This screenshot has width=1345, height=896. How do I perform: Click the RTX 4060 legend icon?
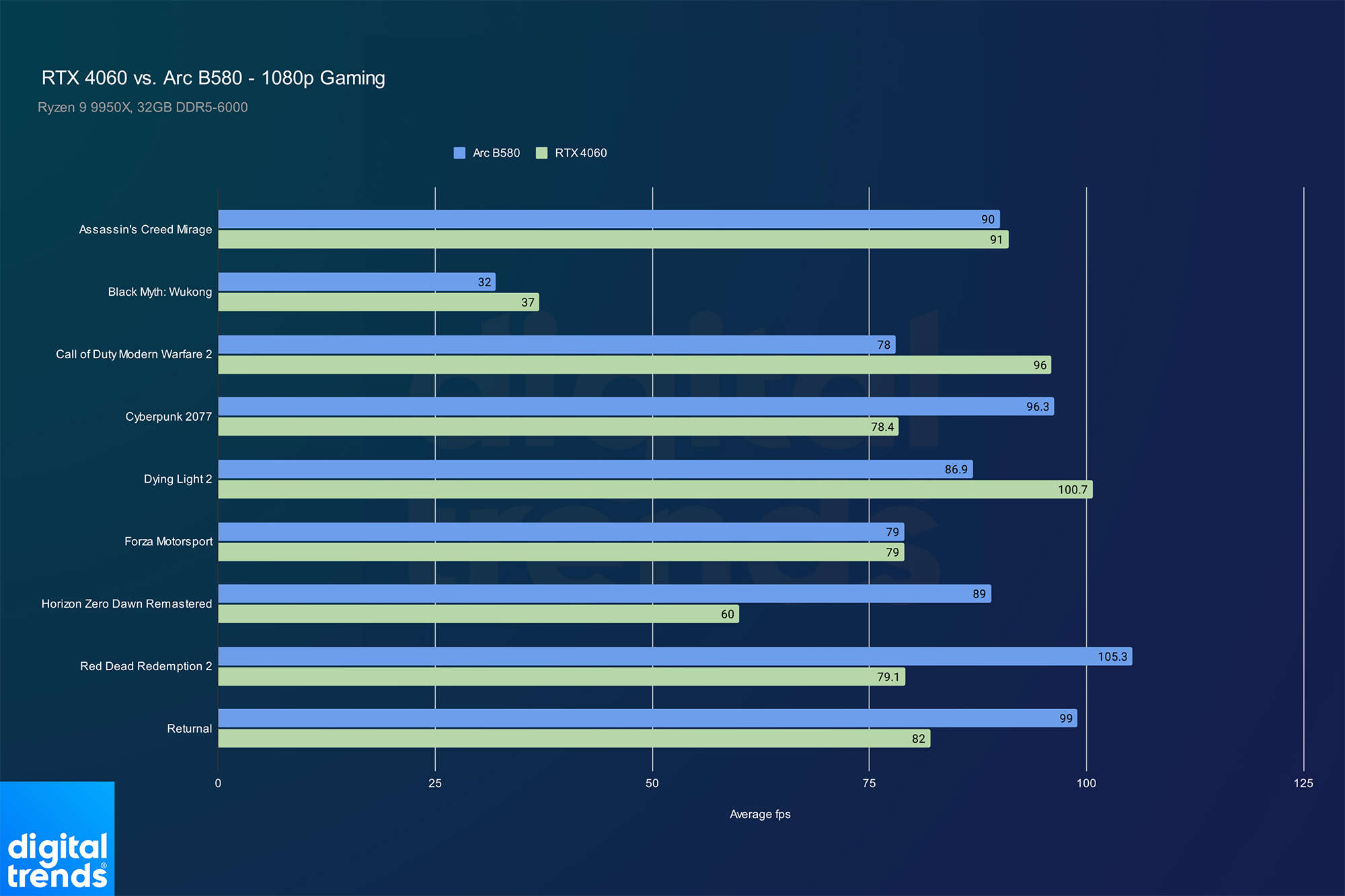[x=540, y=154]
